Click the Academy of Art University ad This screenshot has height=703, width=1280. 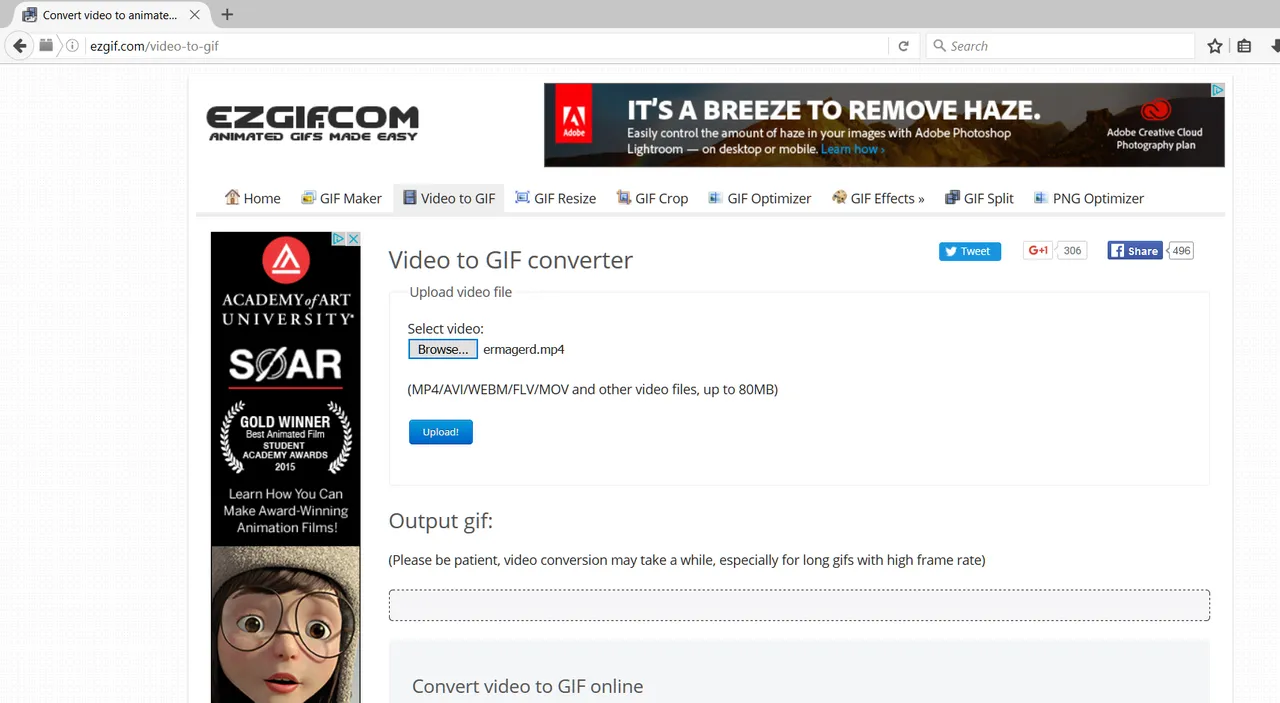click(286, 467)
